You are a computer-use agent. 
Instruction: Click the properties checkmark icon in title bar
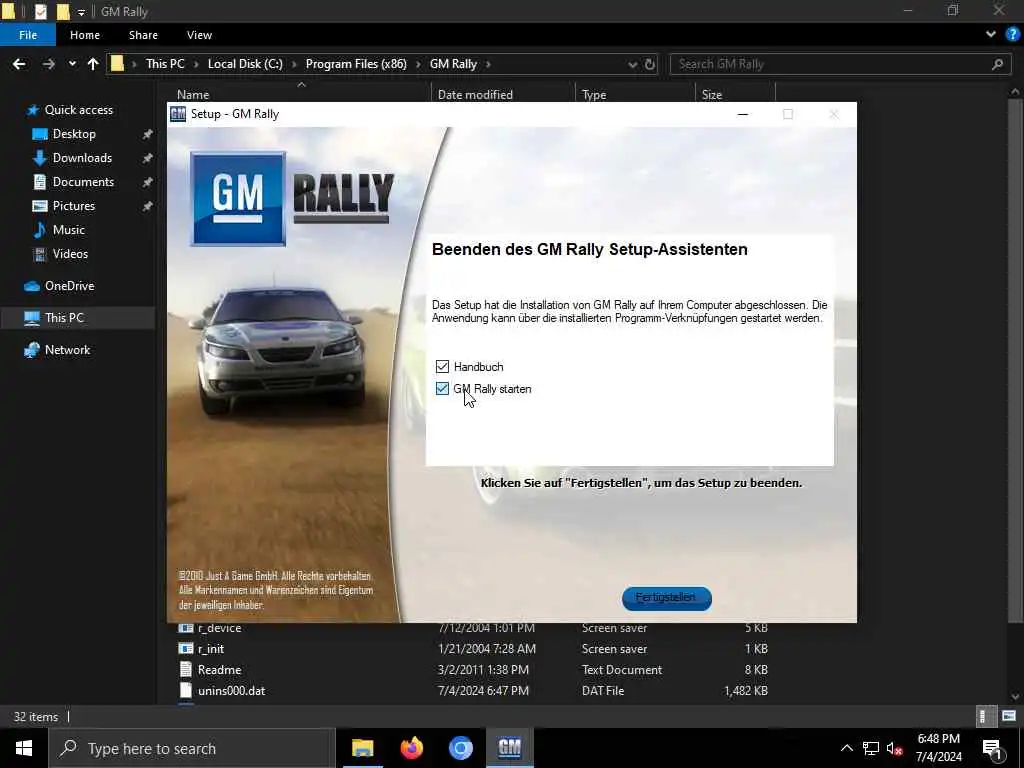[x=40, y=11]
